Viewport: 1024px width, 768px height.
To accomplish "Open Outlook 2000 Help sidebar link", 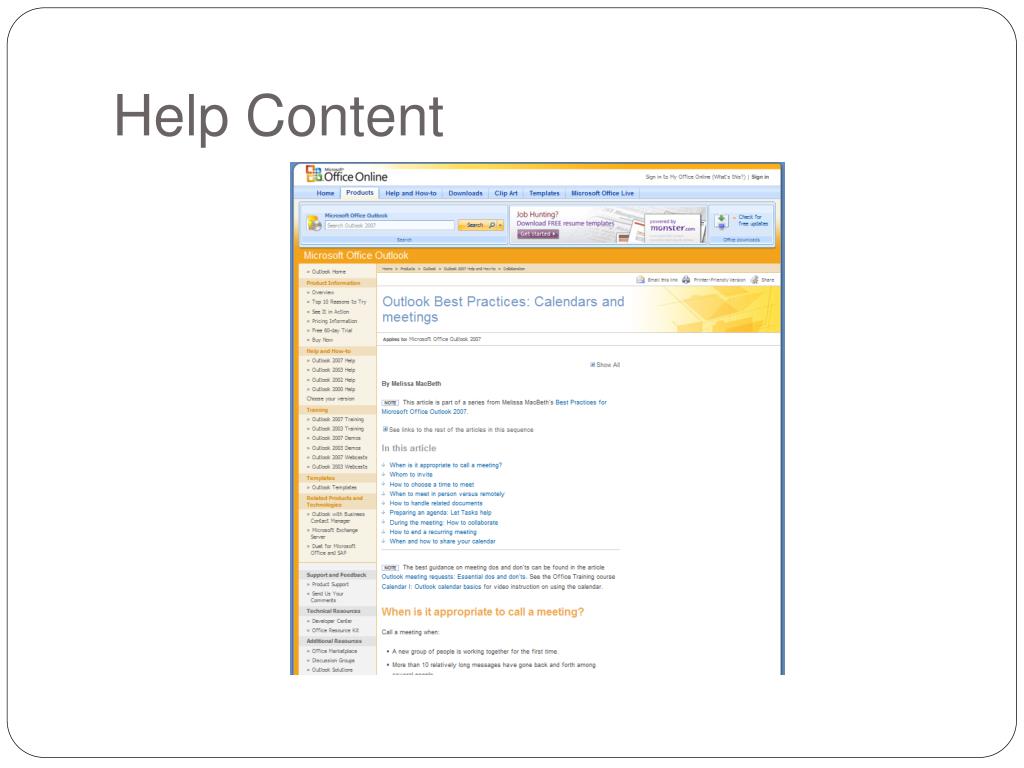I will pos(333,389).
